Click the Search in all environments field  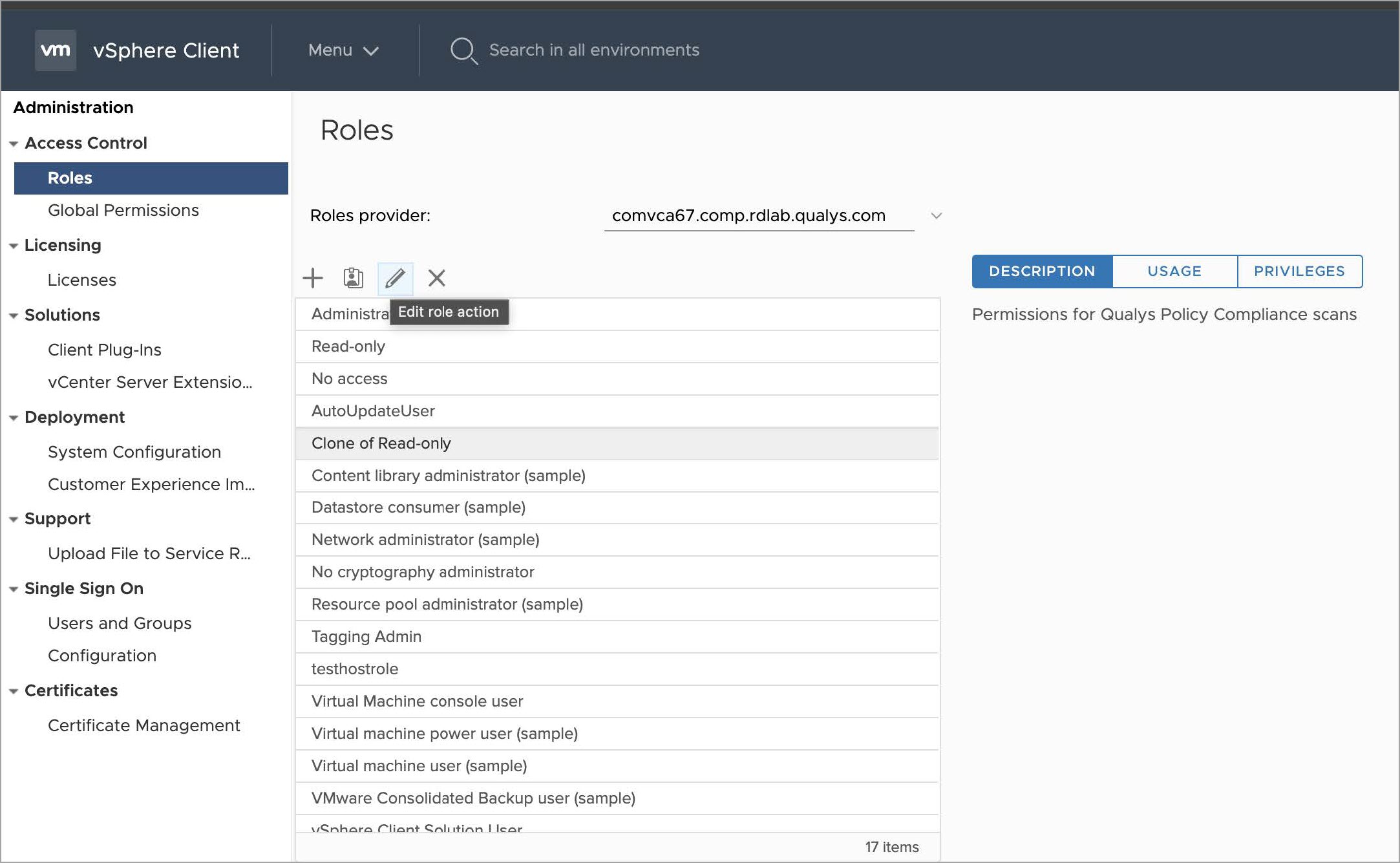[x=594, y=50]
